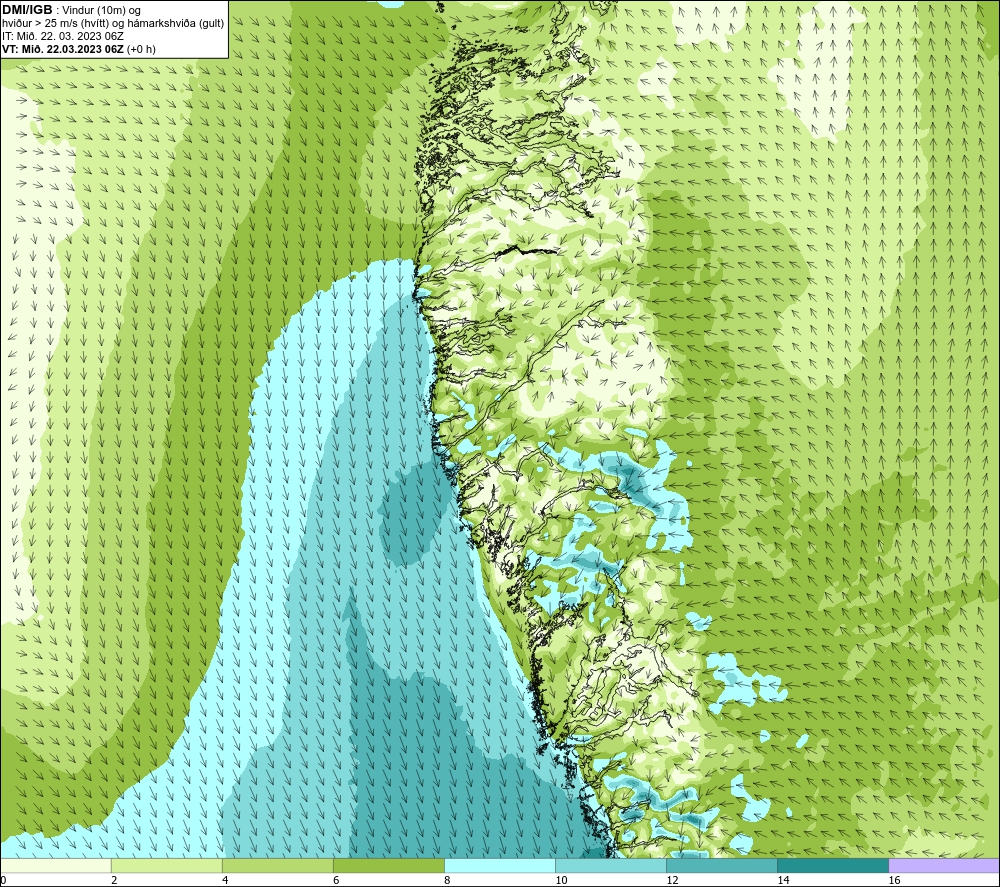This screenshot has width=1000, height=887.
Task: Click the 0–2 m/s pale yellow legend swatch
Action: pos(55,865)
